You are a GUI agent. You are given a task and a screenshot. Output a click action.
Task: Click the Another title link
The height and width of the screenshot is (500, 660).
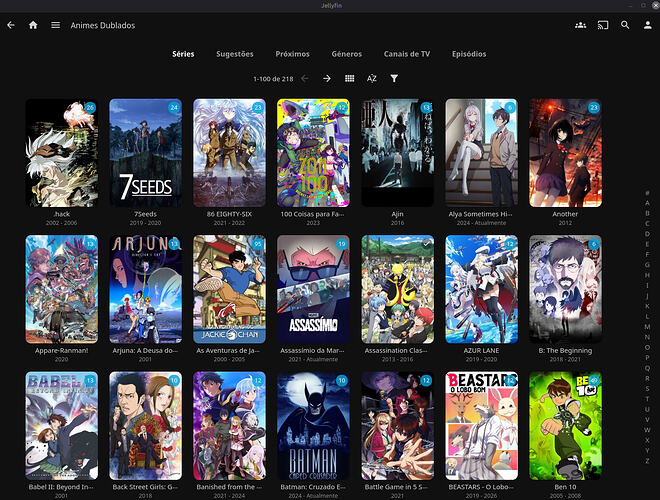click(x=565, y=214)
